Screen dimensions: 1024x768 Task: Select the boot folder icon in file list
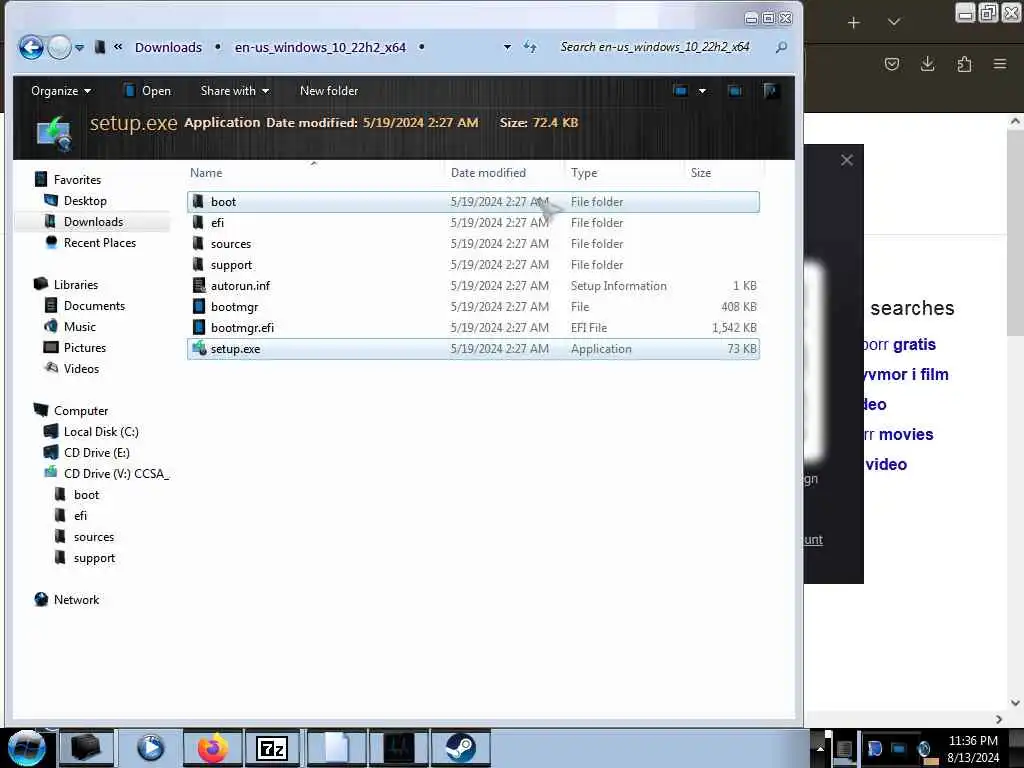point(198,202)
